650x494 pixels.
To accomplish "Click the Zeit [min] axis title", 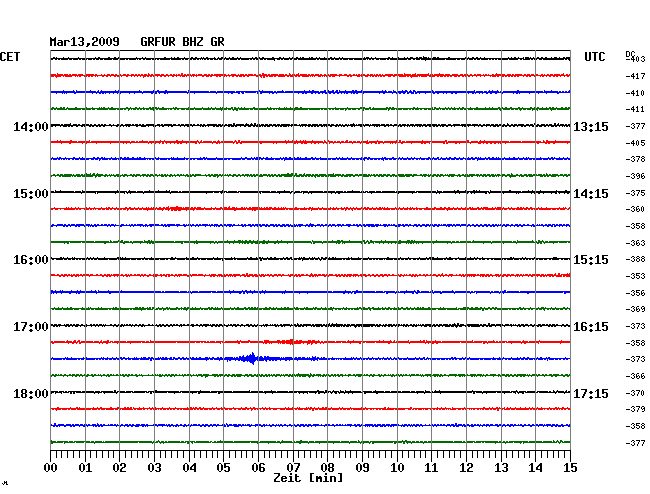I will pyautogui.click(x=308, y=478).
